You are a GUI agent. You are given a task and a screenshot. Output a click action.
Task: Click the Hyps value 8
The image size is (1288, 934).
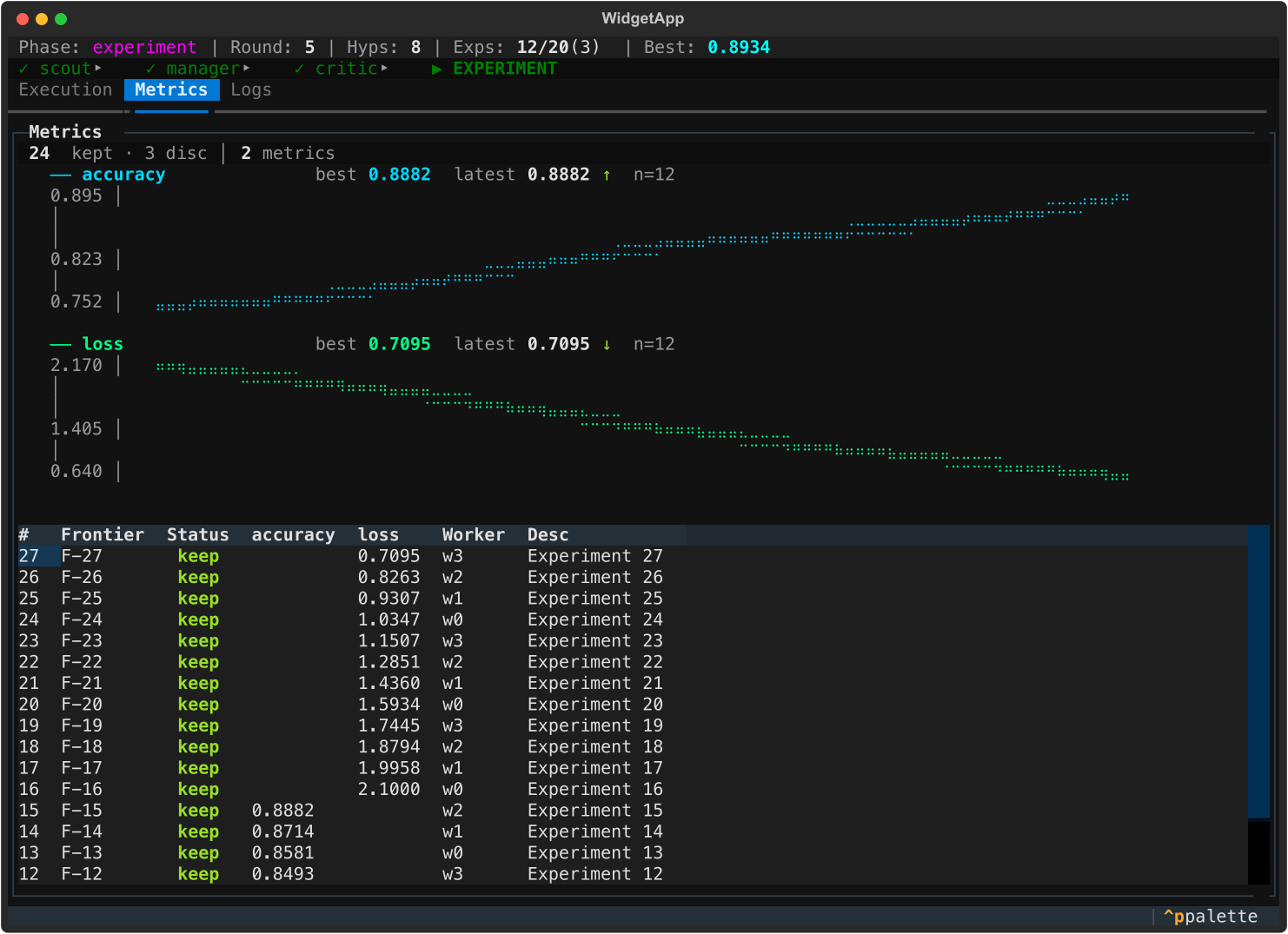(x=415, y=47)
